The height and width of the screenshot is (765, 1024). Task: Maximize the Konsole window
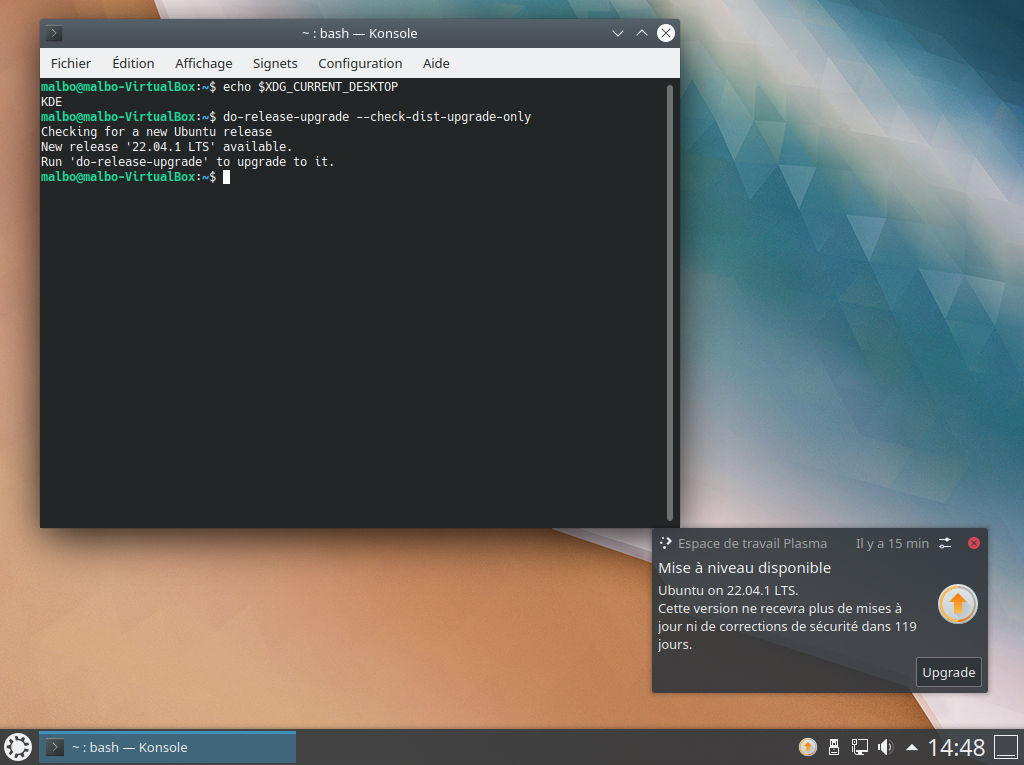tap(642, 33)
